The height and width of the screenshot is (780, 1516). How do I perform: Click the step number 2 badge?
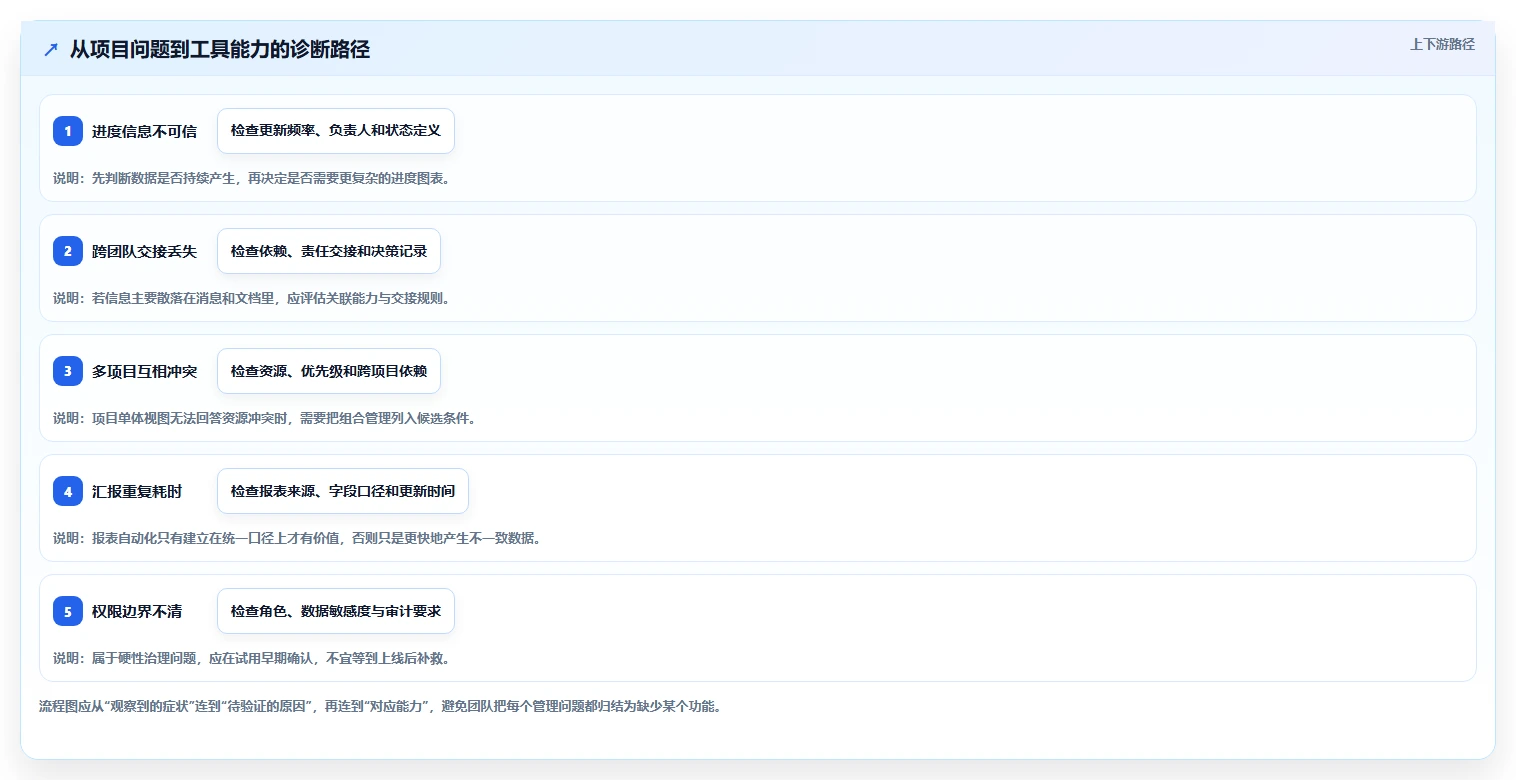(68, 251)
